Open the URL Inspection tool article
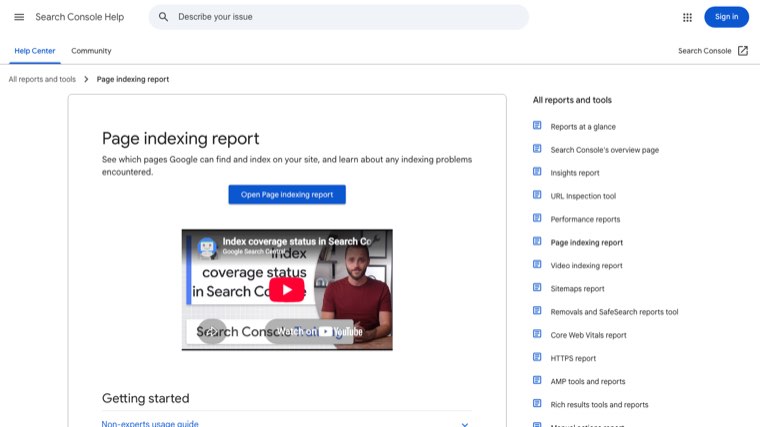The image size is (760, 427). click(x=583, y=196)
